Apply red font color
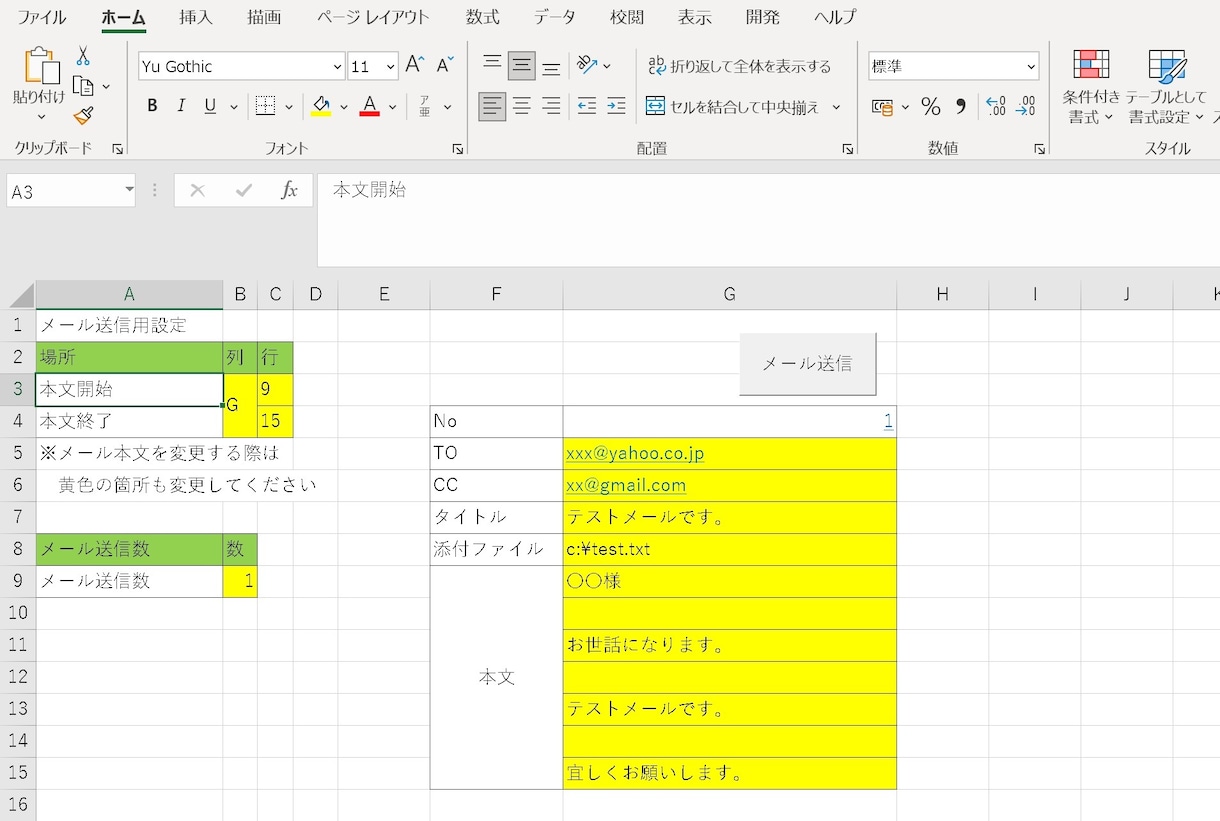This screenshot has width=1220, height=821. [369, 106]
